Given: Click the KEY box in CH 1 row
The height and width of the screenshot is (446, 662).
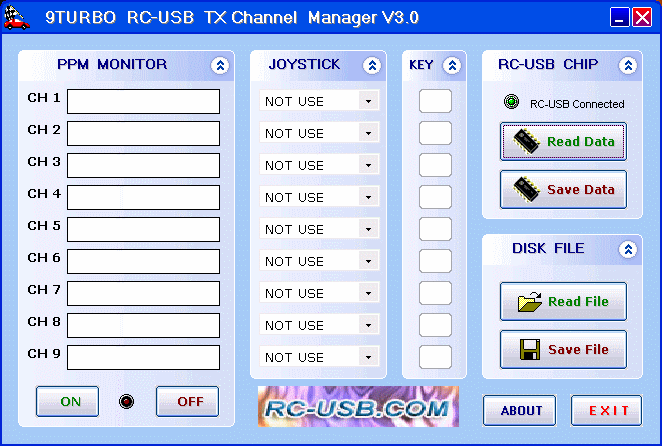Looking at the screenshot, I should (x=435, y=101).
